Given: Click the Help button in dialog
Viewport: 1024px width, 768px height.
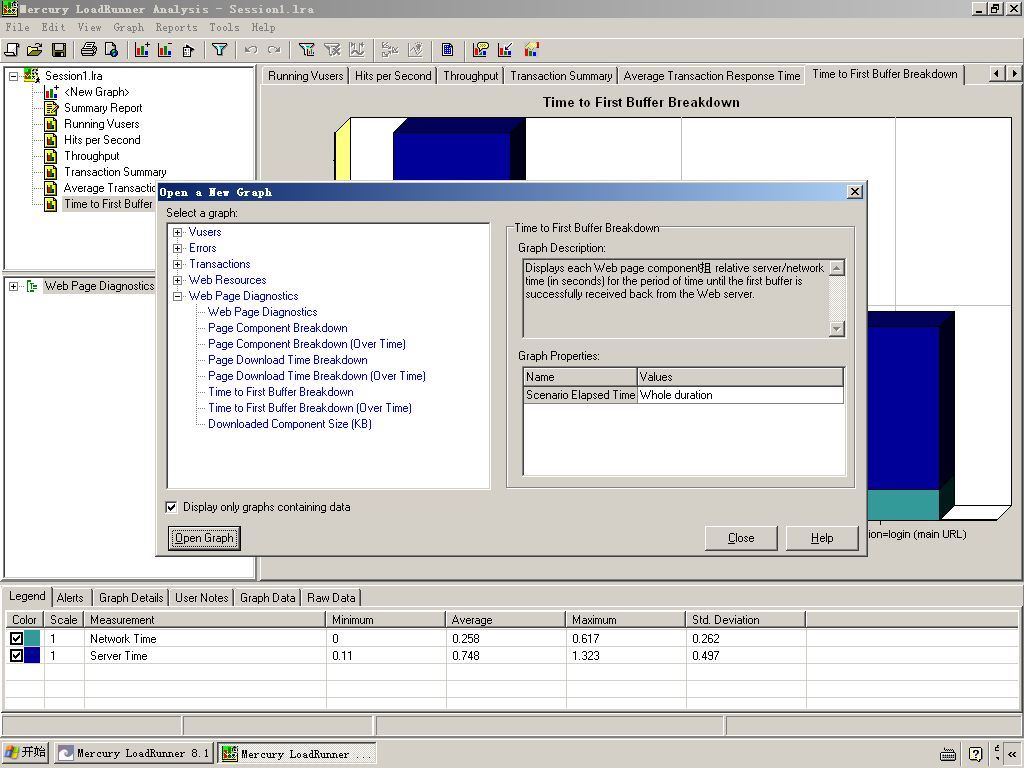Looking at the screenshot, I should pyautogui.click(x=822, y=538).
